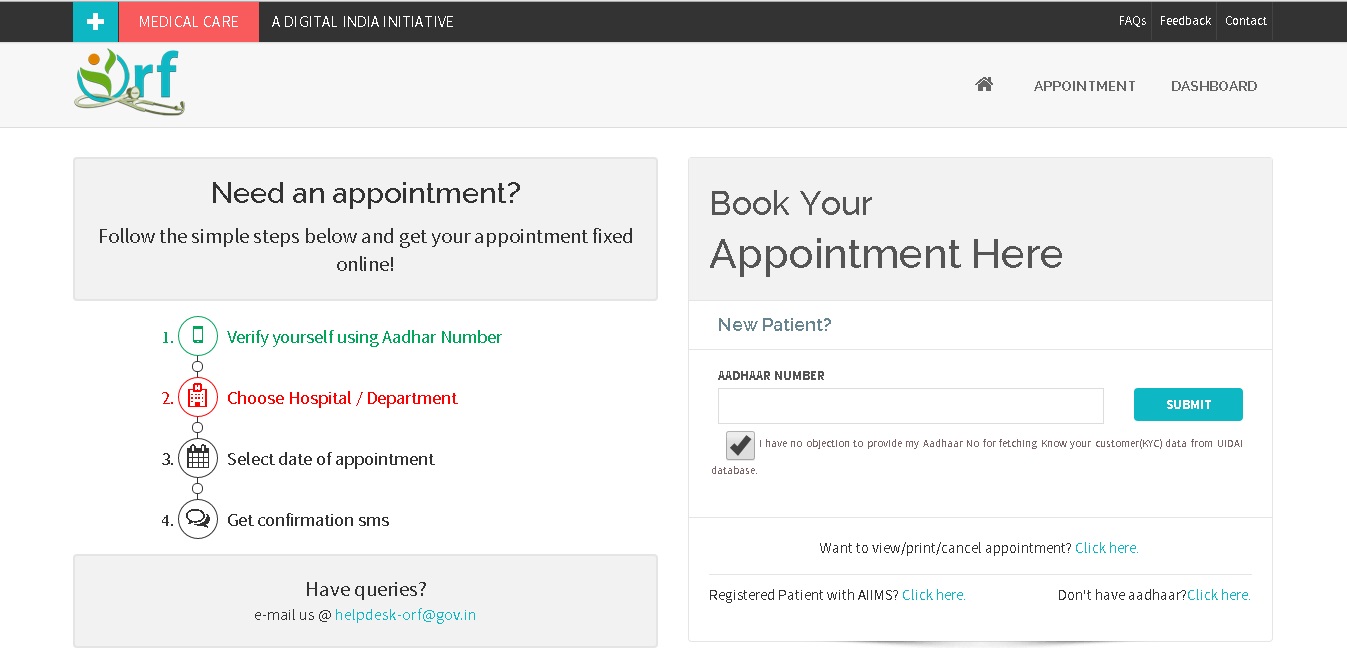The image size is (1347, 648).
Task: Click the Medical Care tab
Action: tap(188, 21)
